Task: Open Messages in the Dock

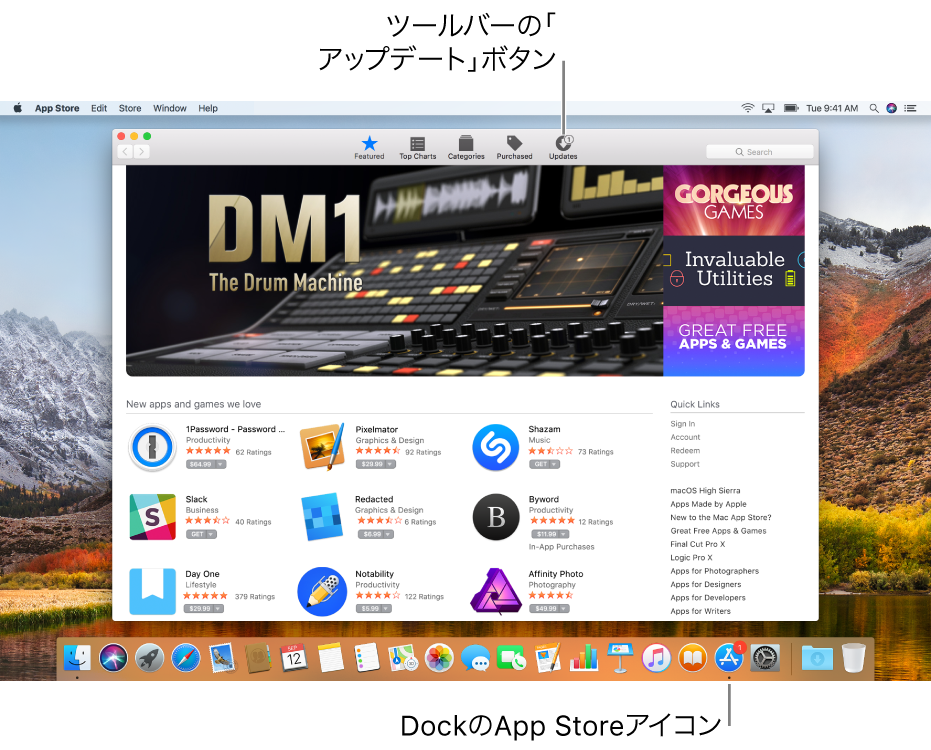Action: (476, 658)
